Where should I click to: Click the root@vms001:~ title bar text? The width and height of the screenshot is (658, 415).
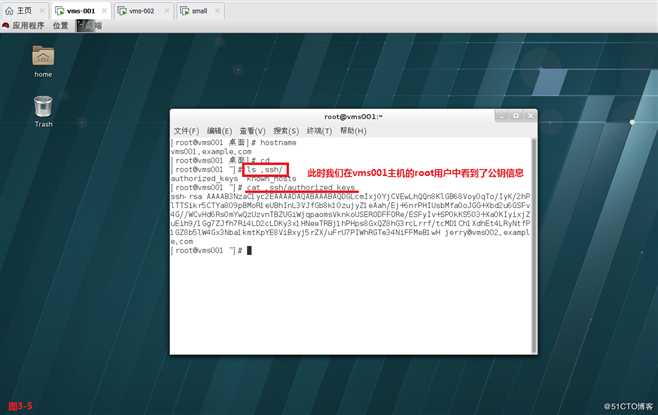click(353, 117)
